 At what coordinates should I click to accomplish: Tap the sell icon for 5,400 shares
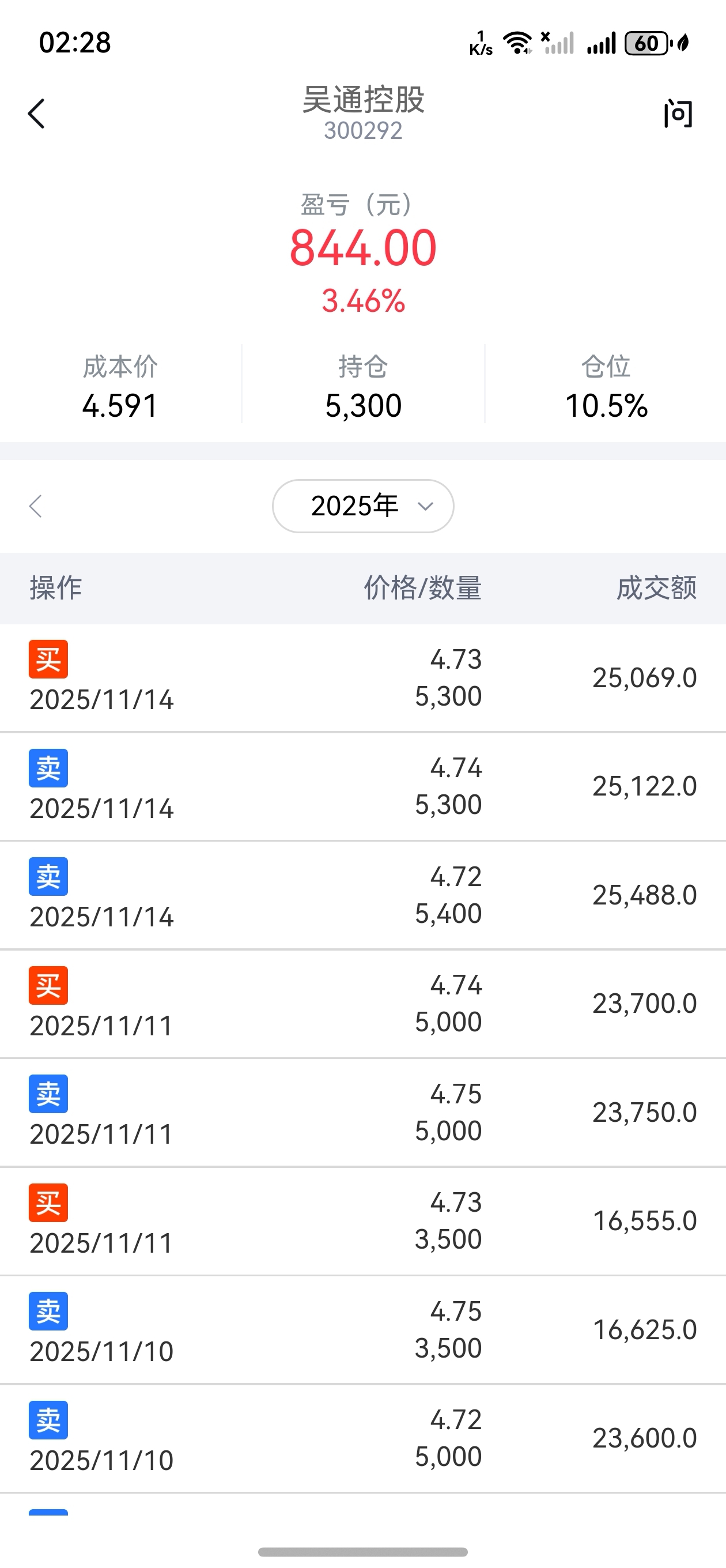(48, 876)
